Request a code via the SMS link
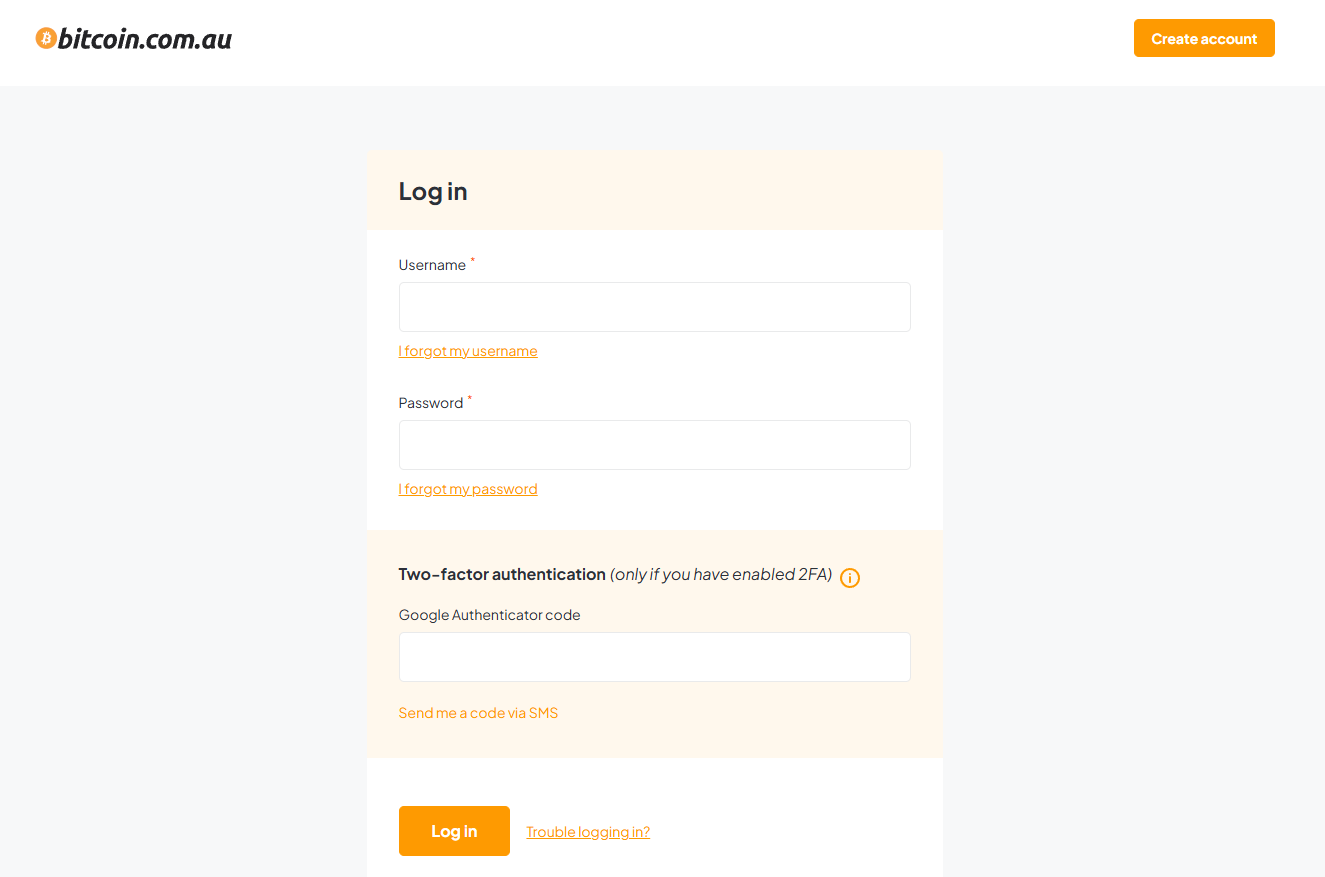 coord(478,713)
